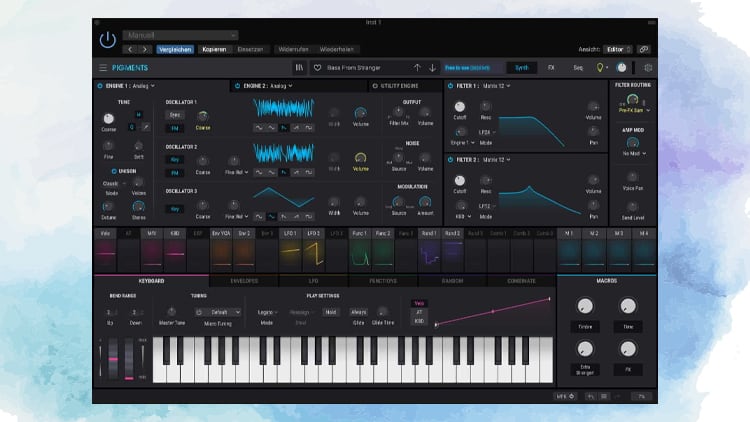Open the Pigments hamburger menu
The image size is (750, 422).
102,68
